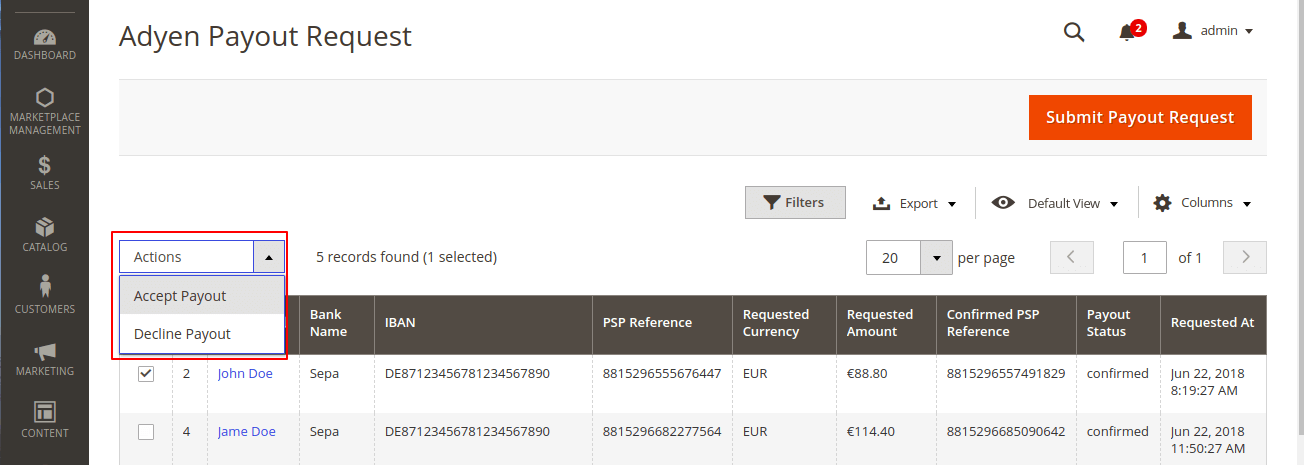Open the Export dropdown

(x=915, y=203)
